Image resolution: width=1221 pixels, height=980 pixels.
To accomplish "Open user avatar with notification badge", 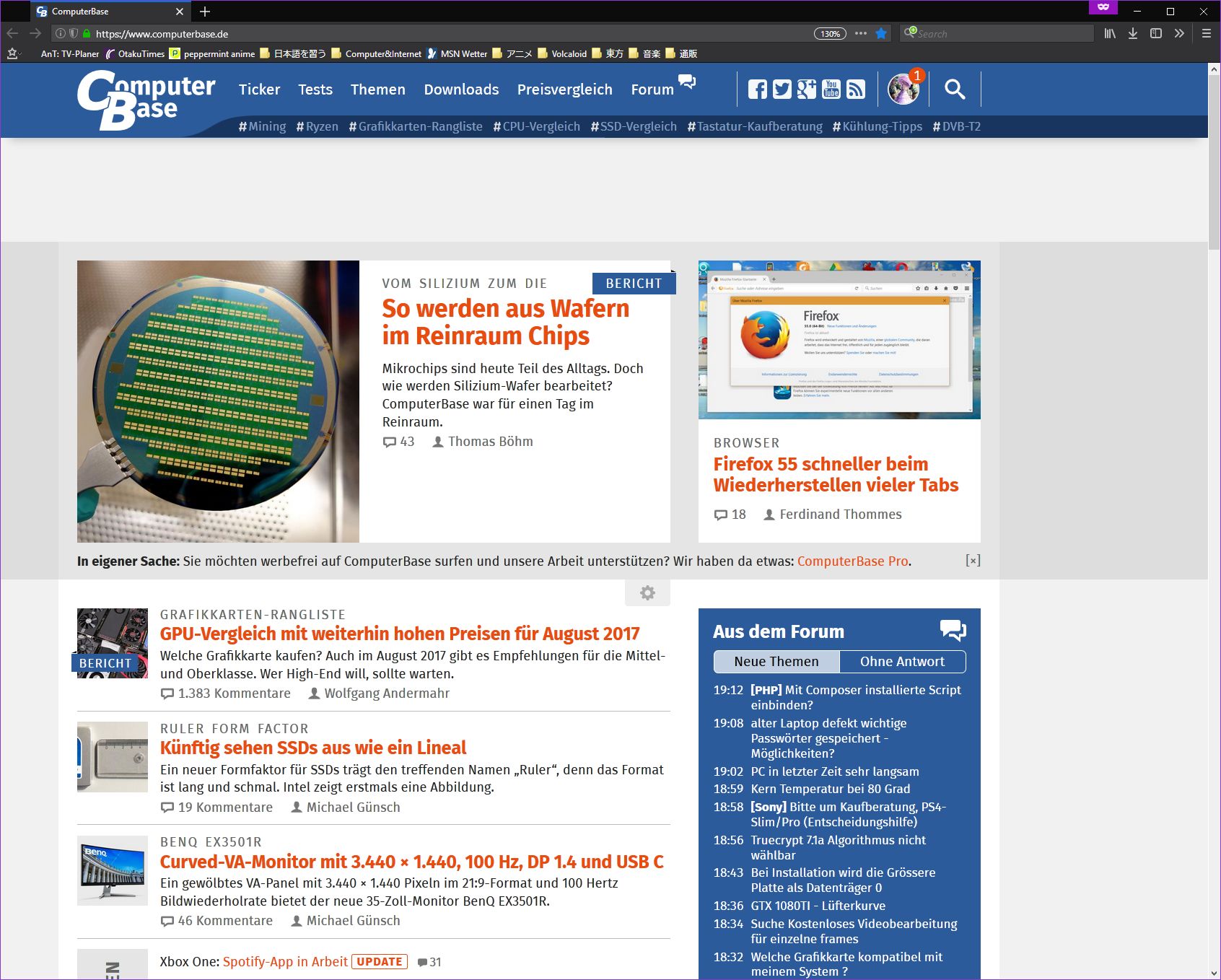I will 904,88.
